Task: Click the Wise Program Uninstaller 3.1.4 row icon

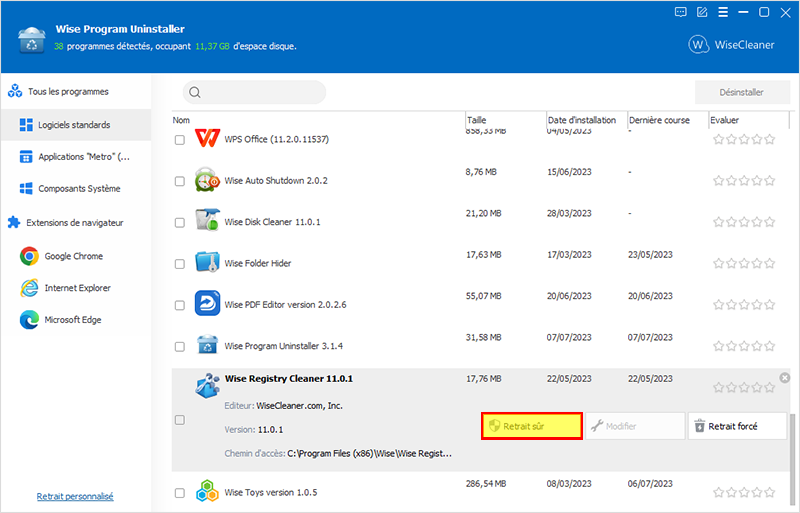Action: 207,345
